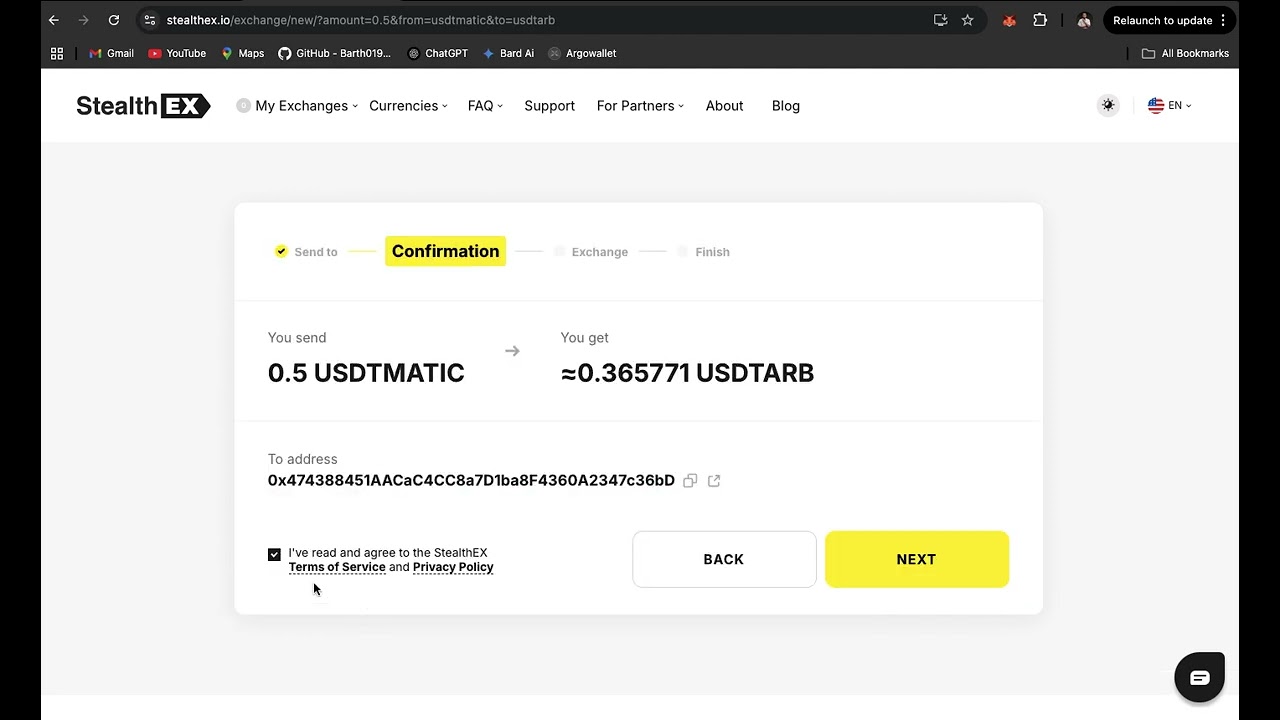Open address in explorer via external link icon

[714, 481]
